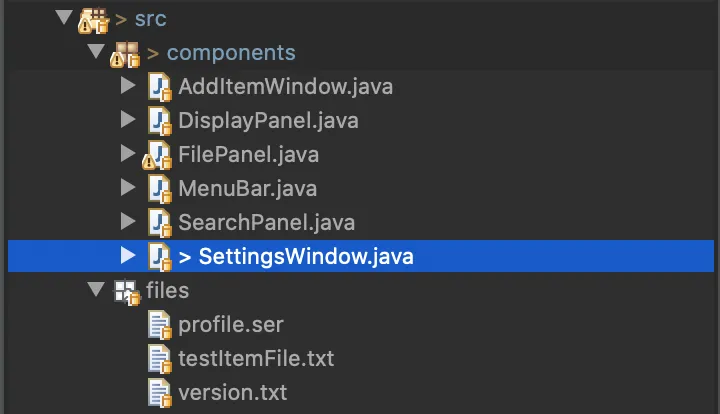This screenshot has height=414, width=720.
Task: Open testItemFile.txt from the files package
Action: click(256, 358)
